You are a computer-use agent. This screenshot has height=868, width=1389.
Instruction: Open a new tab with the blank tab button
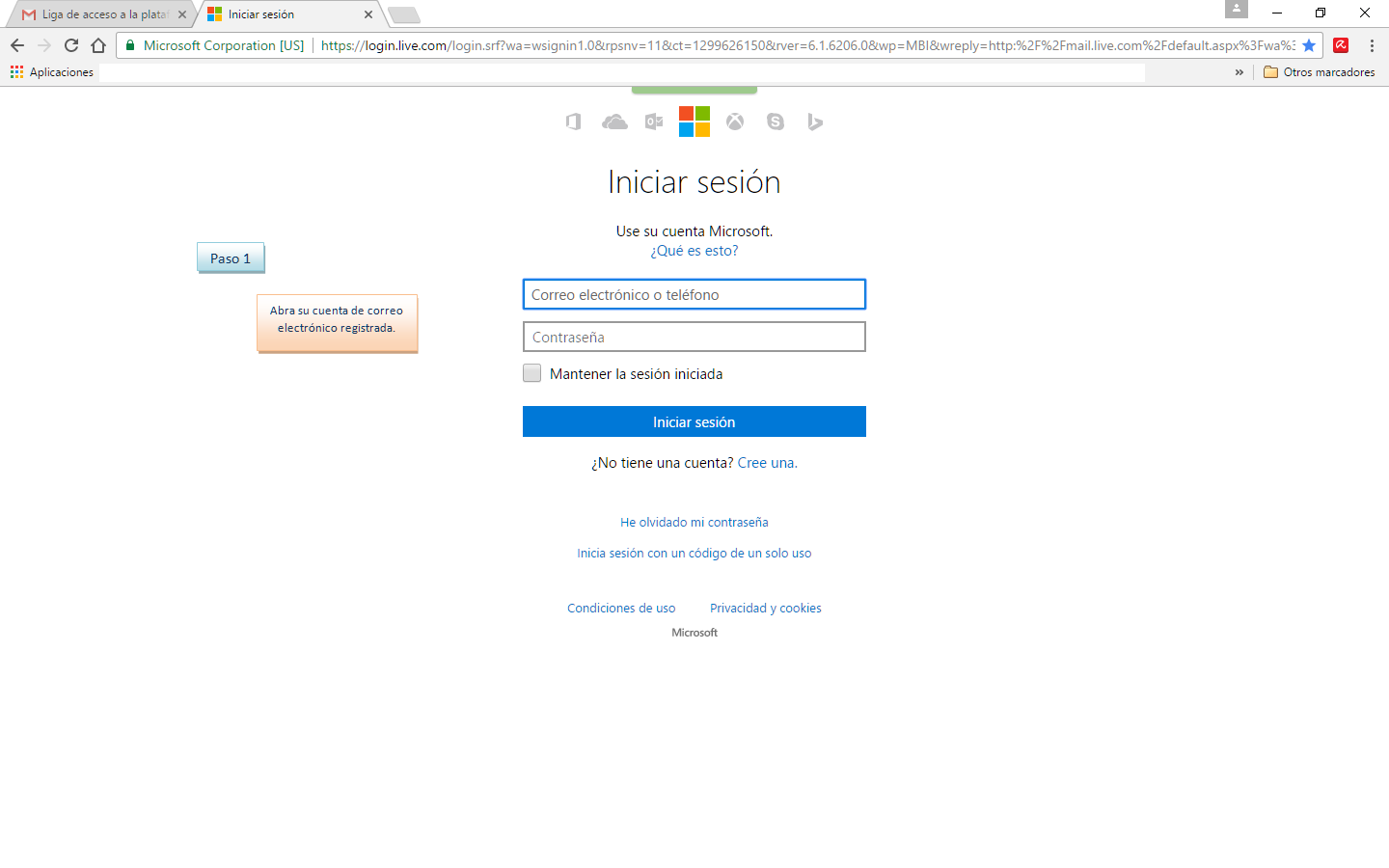click(404, 14)
